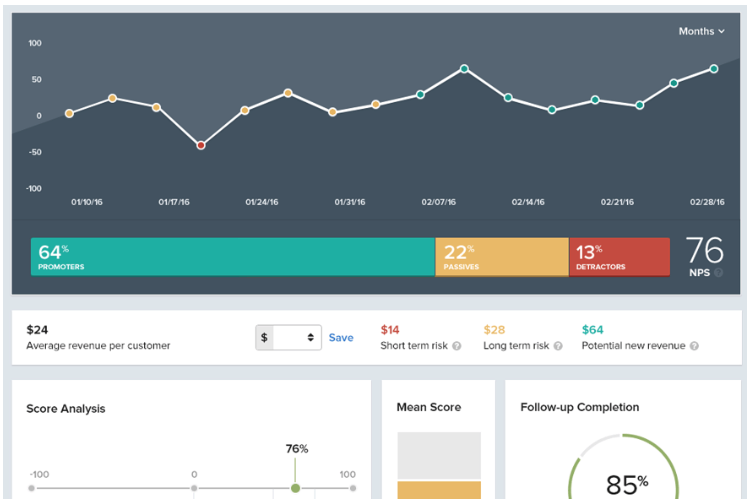
Task: Click the Save link for revenue
Action: pos(341,338)
